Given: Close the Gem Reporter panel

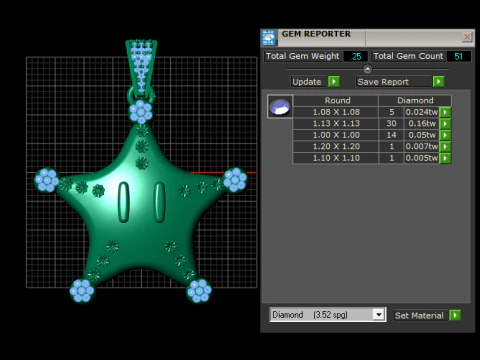Looking at the screenshot, I should coord(467,37).
